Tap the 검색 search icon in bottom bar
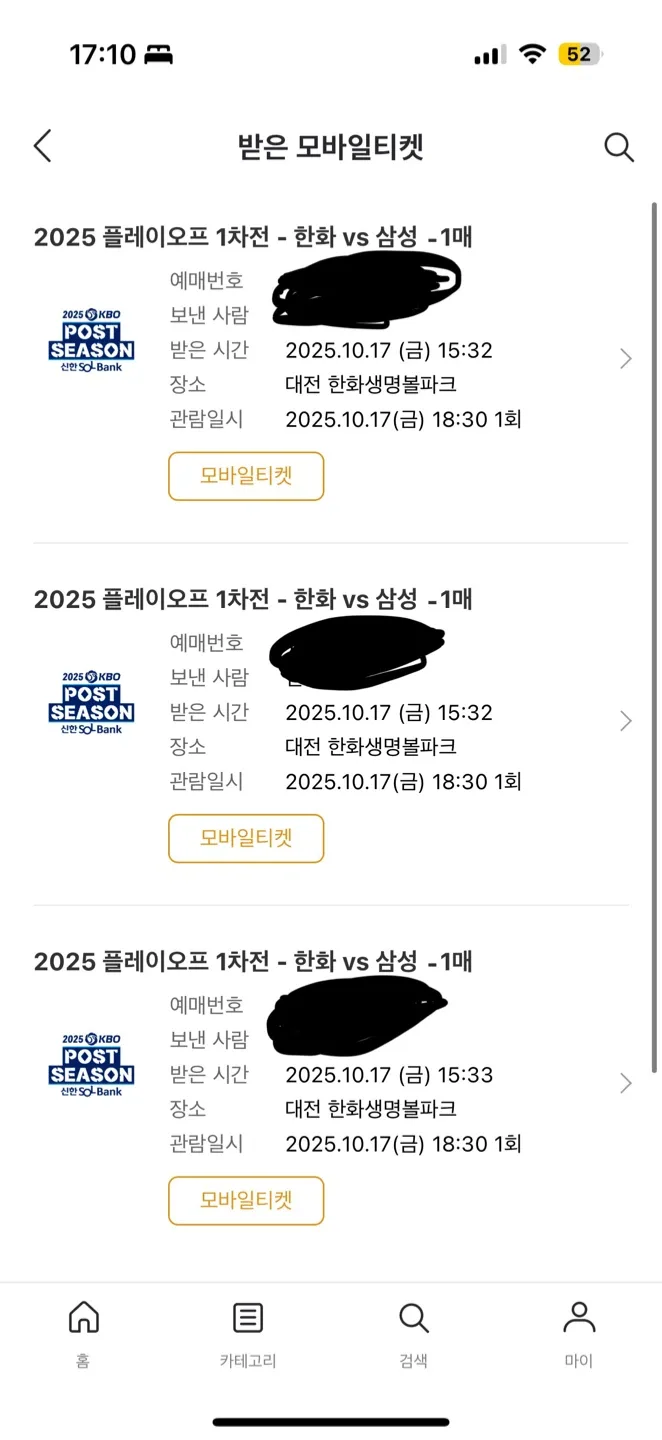Viewport: 662px width, 1440px height. (413, 1331)
